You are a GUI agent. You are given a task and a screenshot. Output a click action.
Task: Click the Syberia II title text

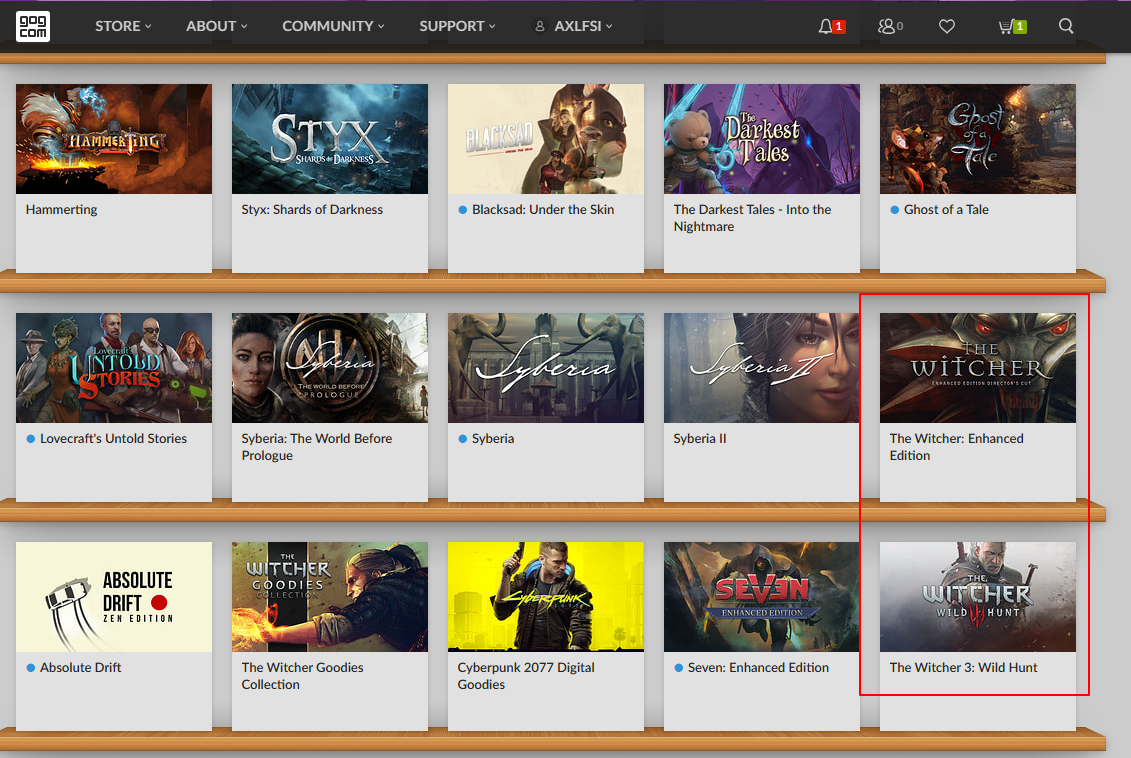coord(700,439)
